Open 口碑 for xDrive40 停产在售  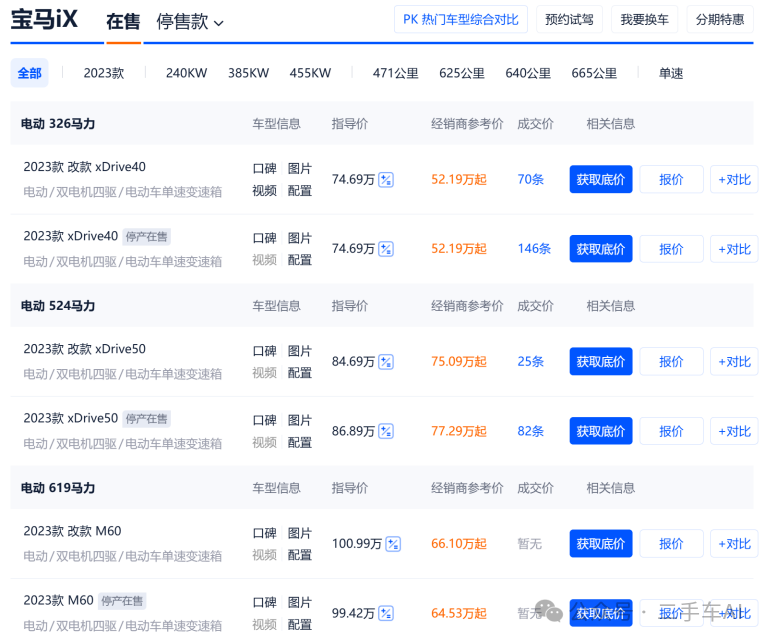265,238
